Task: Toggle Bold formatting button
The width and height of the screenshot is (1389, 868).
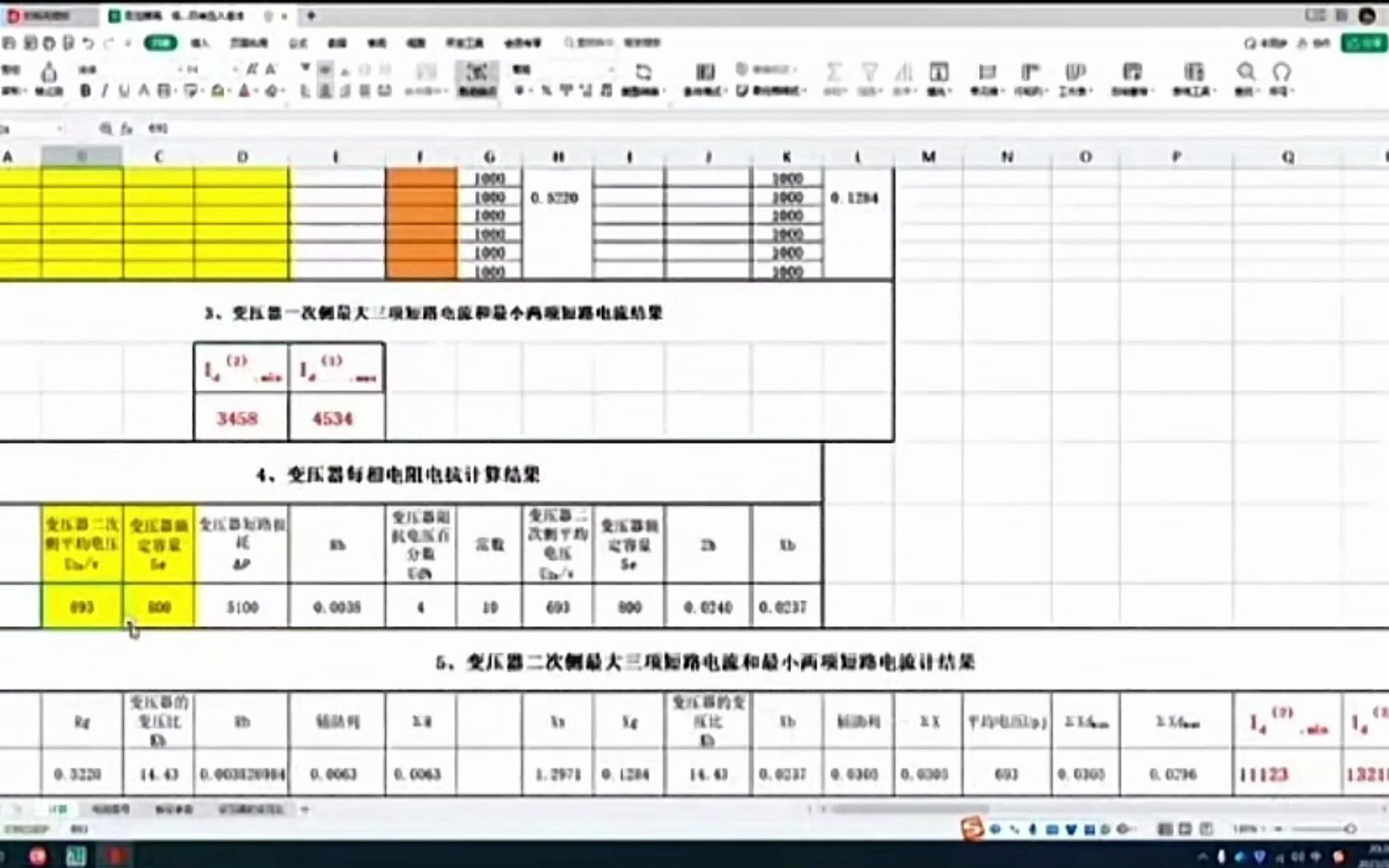Action: tap(85, 91)
